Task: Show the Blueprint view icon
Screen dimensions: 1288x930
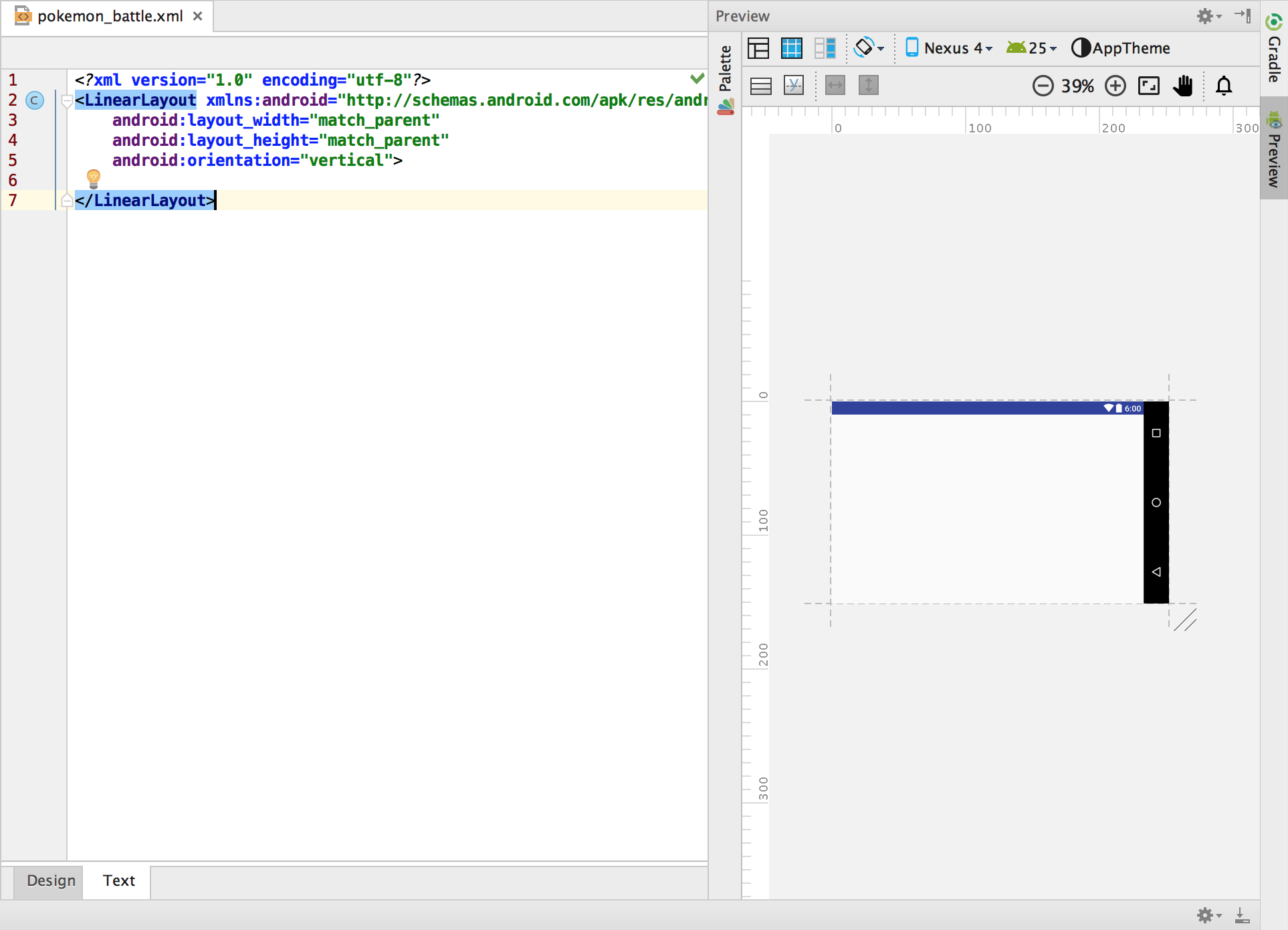Action: coord(792,48)
